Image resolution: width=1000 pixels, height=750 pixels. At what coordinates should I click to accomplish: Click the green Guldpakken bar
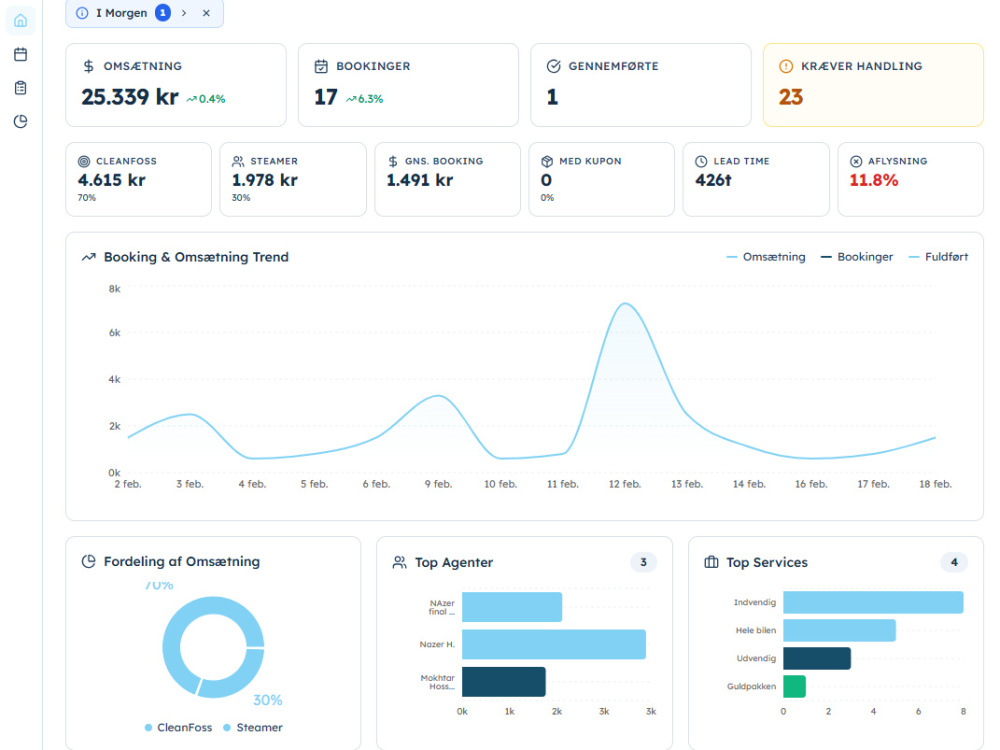pos(795,686)
